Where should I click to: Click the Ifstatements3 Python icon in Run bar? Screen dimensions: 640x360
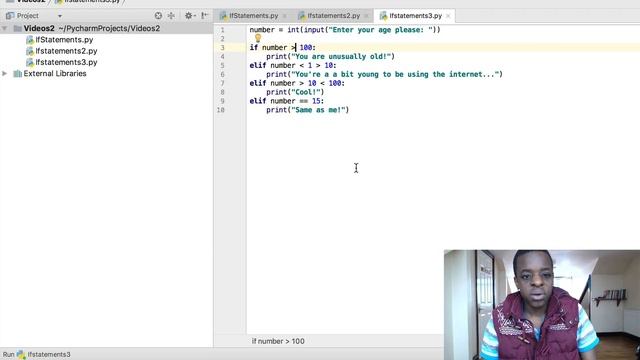[x=21, y=354]
